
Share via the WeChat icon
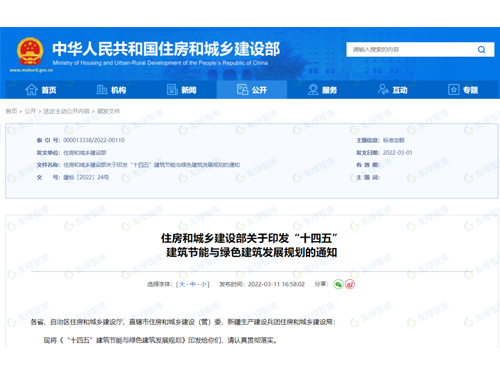coord(338,284)
